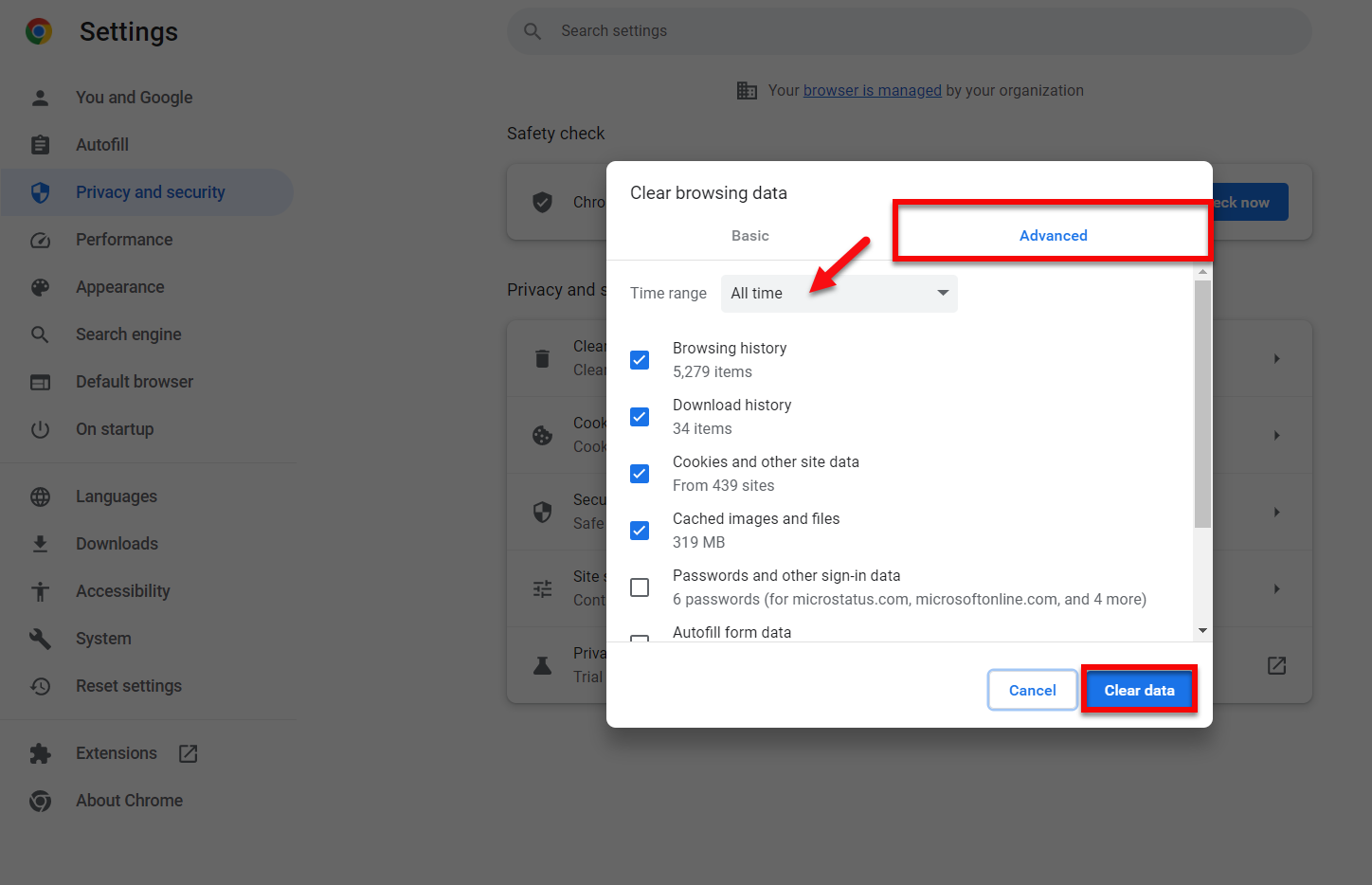
Task: Uncheck Cookies and other site data
Action: tap(640, 474)
